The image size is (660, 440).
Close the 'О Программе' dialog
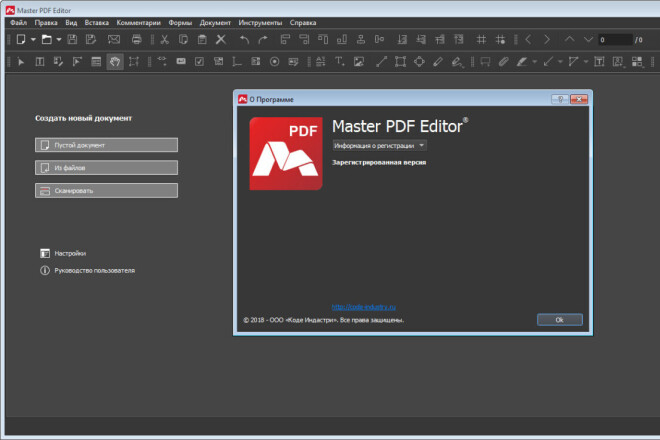[x=579, y=99]
